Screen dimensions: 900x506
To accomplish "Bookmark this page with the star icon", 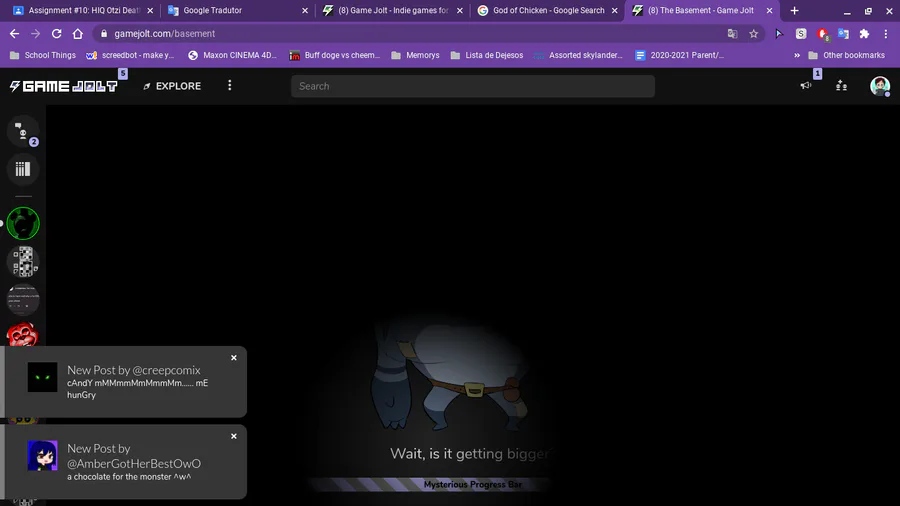I will pos(754,34).
